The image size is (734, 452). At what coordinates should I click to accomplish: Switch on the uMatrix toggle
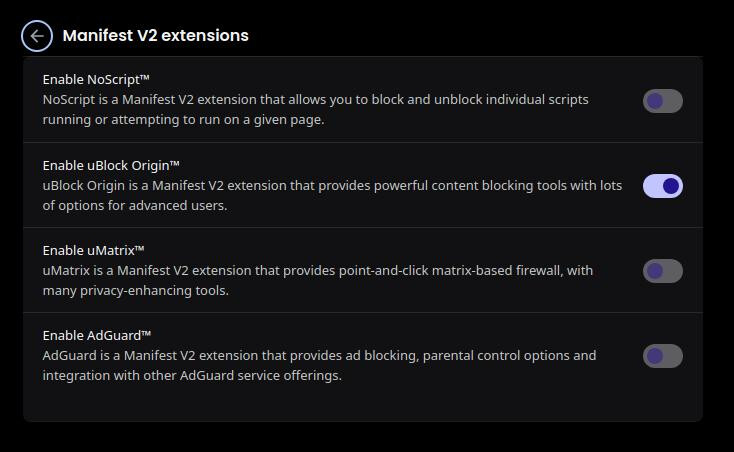pos(662,271)
